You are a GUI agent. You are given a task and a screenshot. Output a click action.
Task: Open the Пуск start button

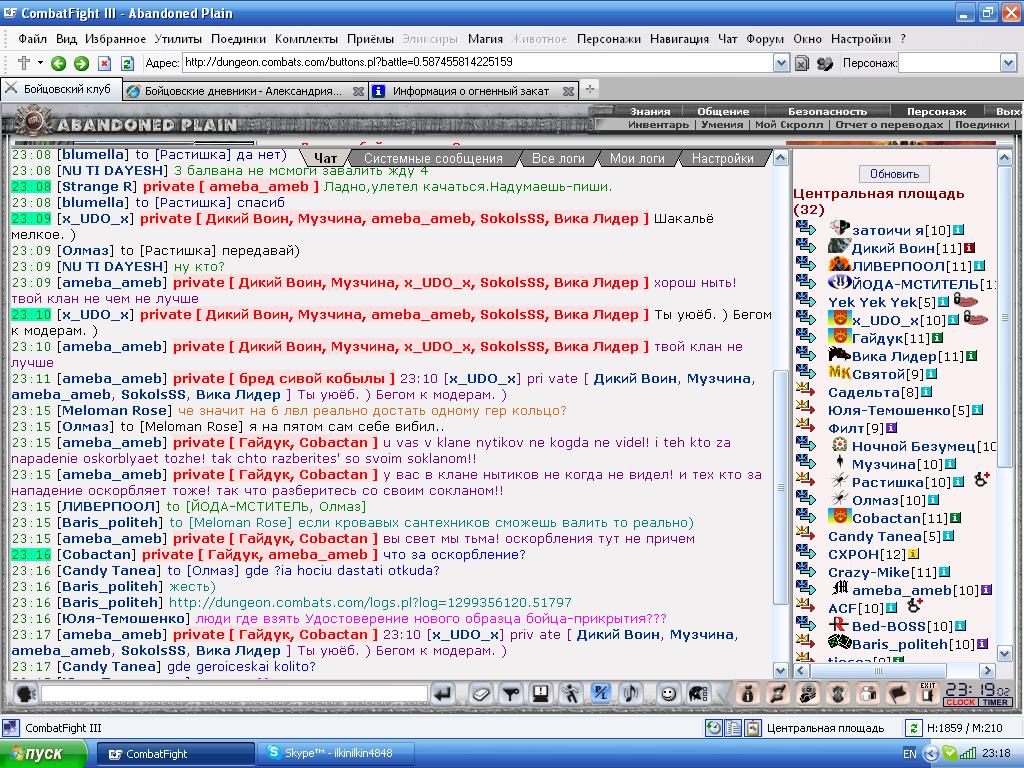click(x=43, y=754)
